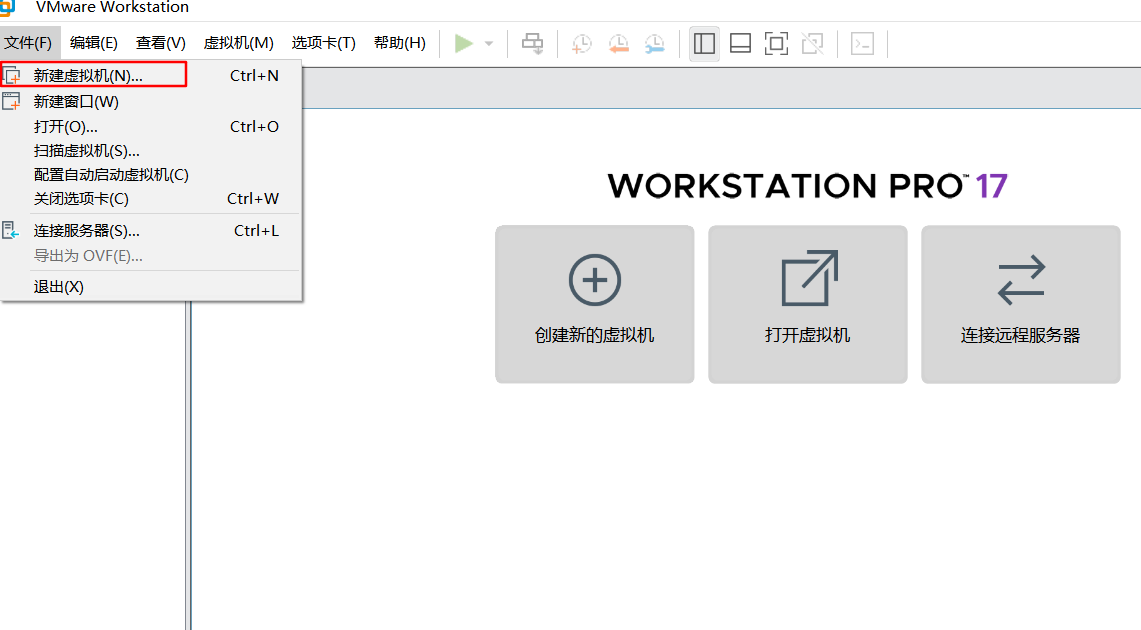This screenshot has height=630, width=1141.
Task: Choose 打开(O)... from File menu
Action: [151, 127]
